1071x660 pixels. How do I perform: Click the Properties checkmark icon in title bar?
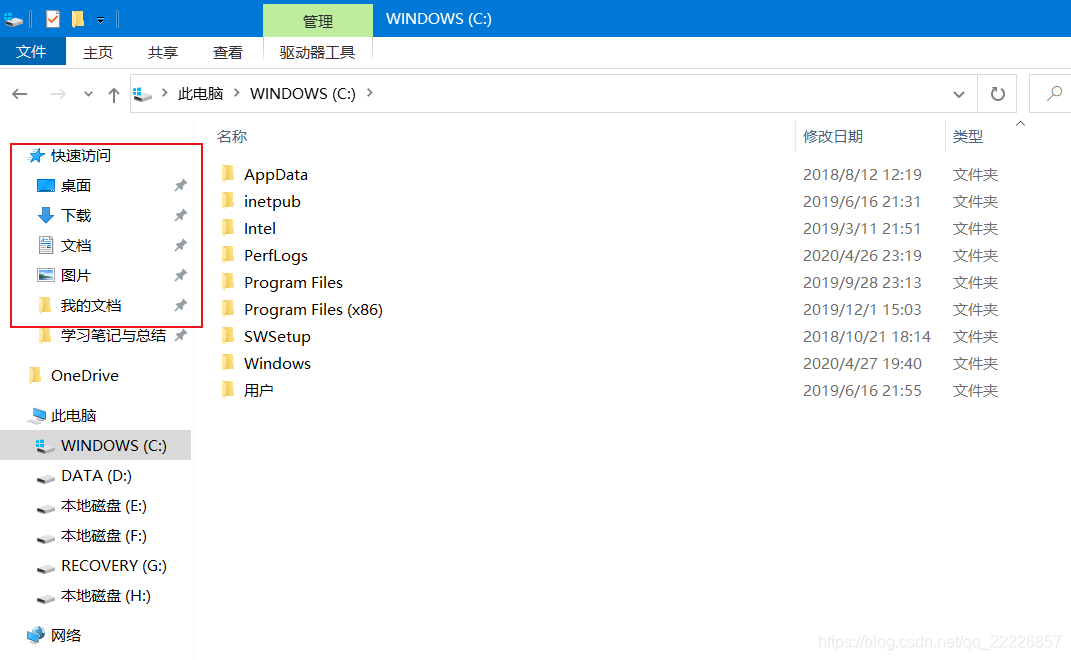pos(53,19)
